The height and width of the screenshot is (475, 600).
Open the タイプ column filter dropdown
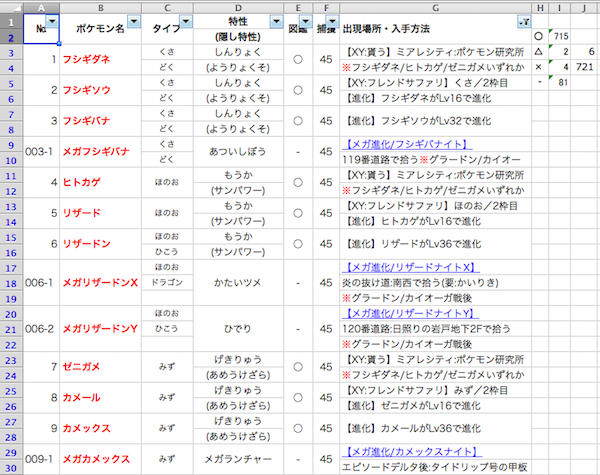[186, 22]
